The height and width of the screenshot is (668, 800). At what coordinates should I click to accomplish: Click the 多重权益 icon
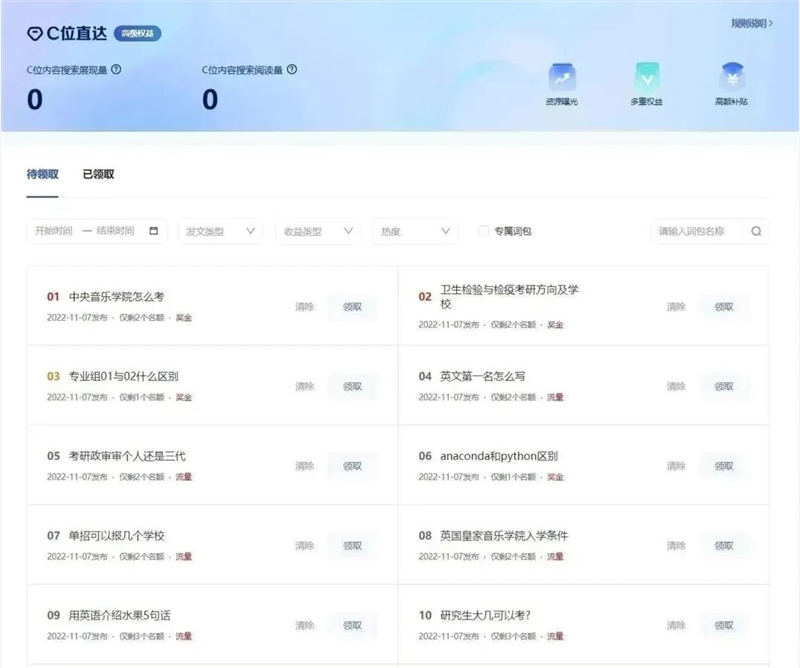pyautogui.click(x=647, y=77)
